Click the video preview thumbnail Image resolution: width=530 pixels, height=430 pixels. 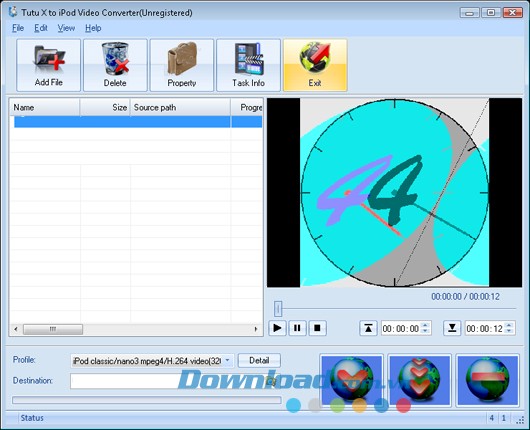coord(394,193)
